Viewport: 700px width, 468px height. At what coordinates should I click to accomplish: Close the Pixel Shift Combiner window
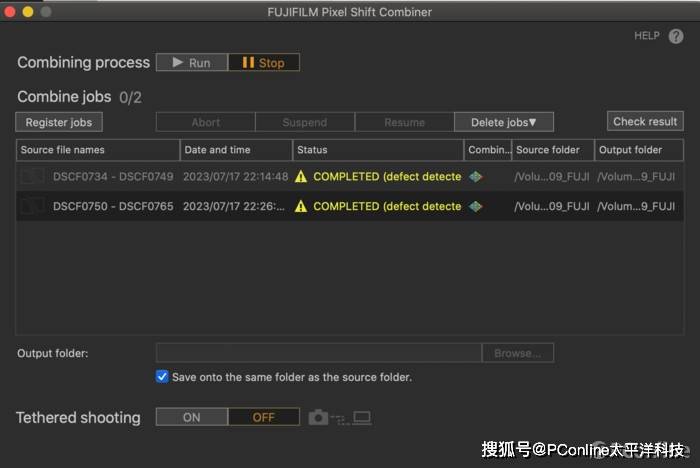point(9,12)
